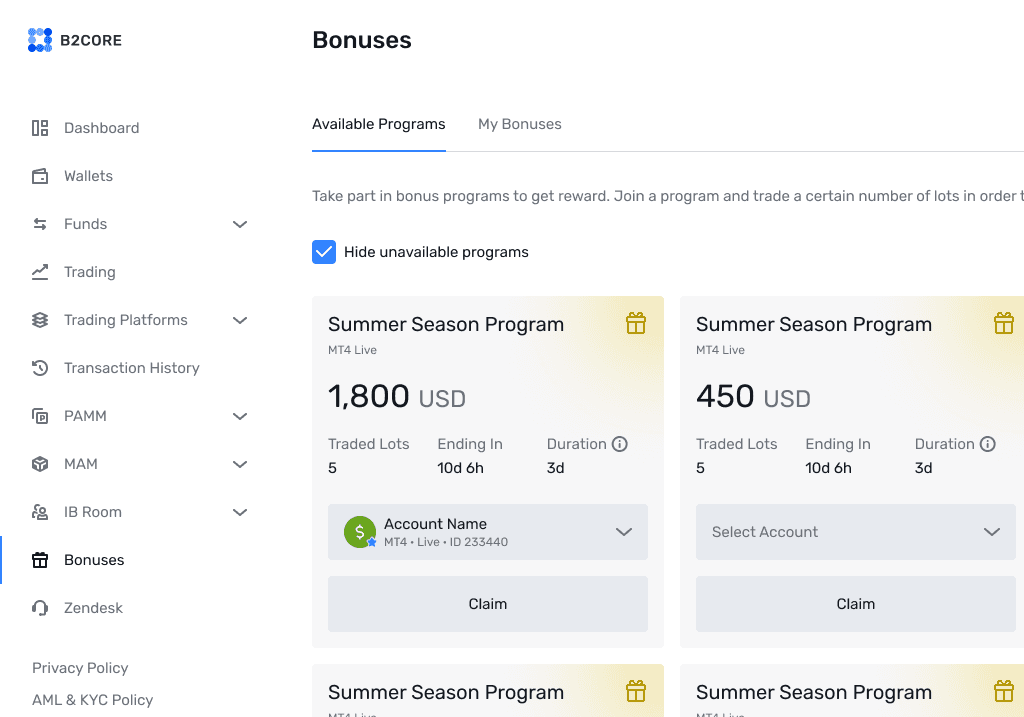Click the gift icon on the 1,800 USD card
The image size is (1024, 717).
click(635, 323)
